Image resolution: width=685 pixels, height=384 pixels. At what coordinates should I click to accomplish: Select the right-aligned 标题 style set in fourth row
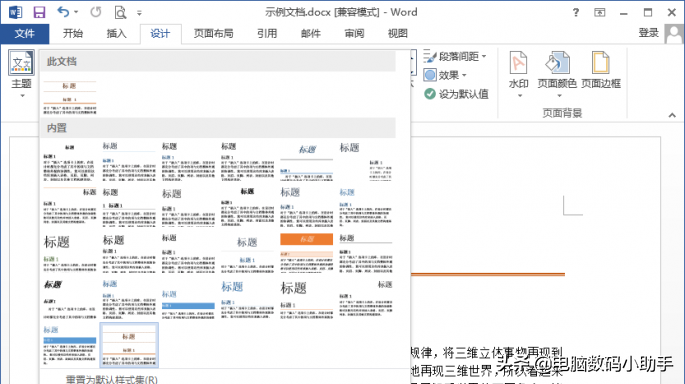click(366, 300)
